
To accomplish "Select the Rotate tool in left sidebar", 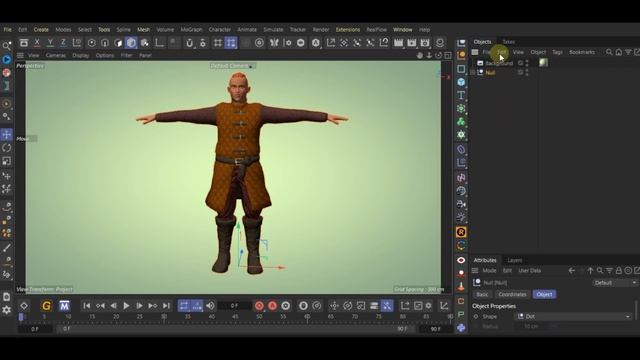I will point(7,148).
